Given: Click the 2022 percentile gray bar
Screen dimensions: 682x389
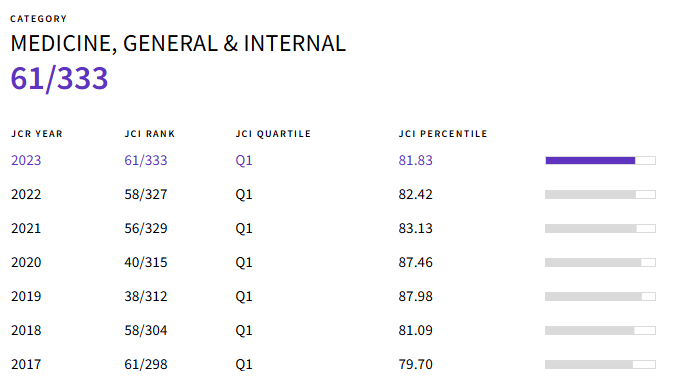Looking at the screenshot, I should tap(600, 194).
